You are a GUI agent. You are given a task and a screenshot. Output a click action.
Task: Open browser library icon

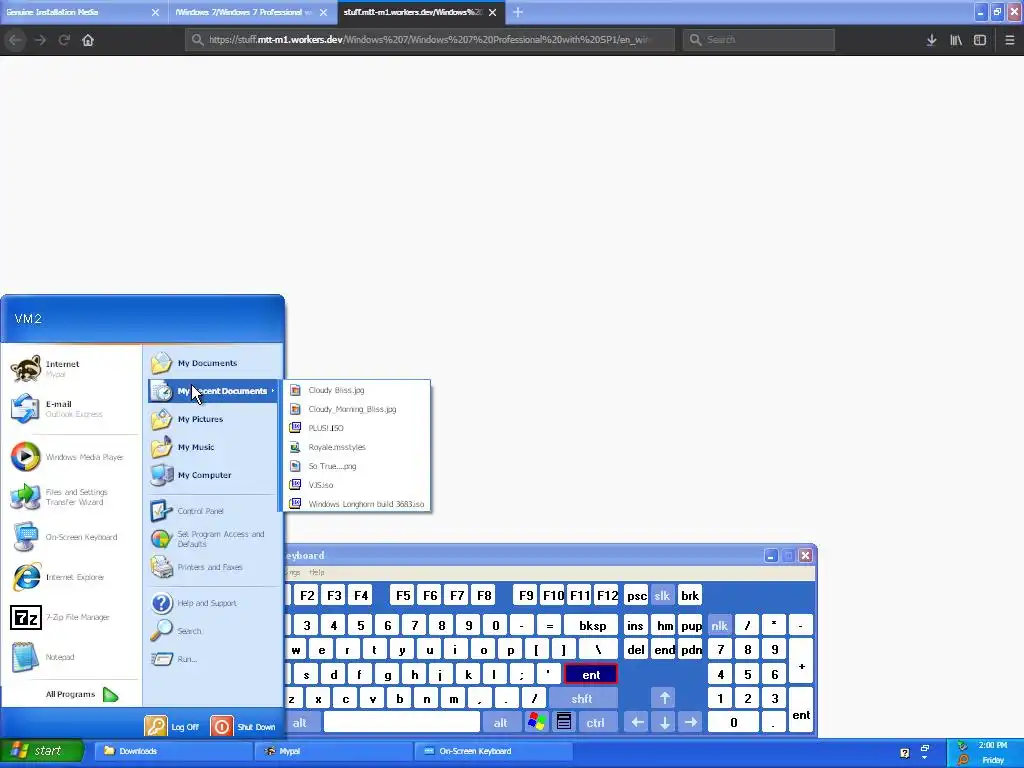tap(955, 40)
